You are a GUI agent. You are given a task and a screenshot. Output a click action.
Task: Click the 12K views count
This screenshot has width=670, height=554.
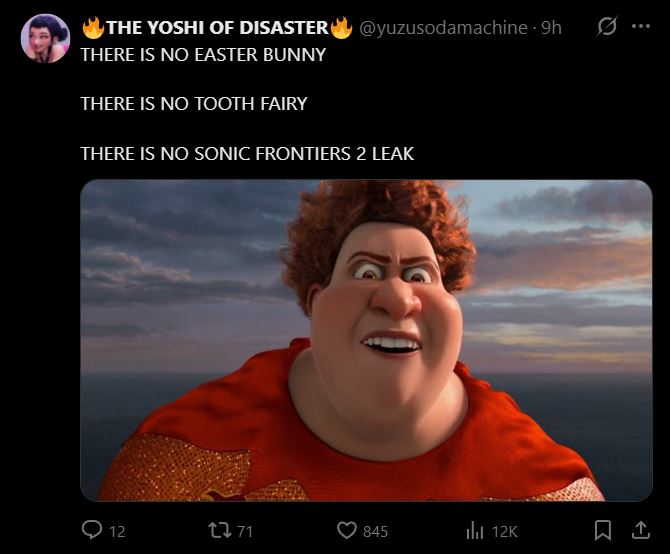(x=505, y=532)
